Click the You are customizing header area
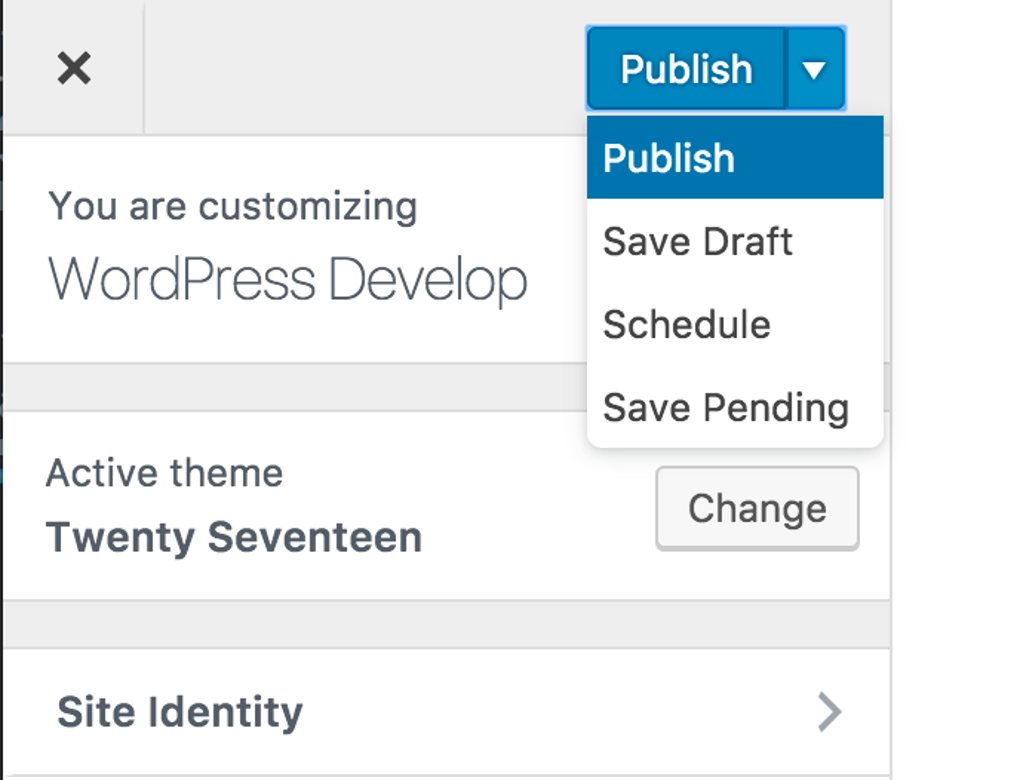The image size is (1020, 780). tap(233, 206)
